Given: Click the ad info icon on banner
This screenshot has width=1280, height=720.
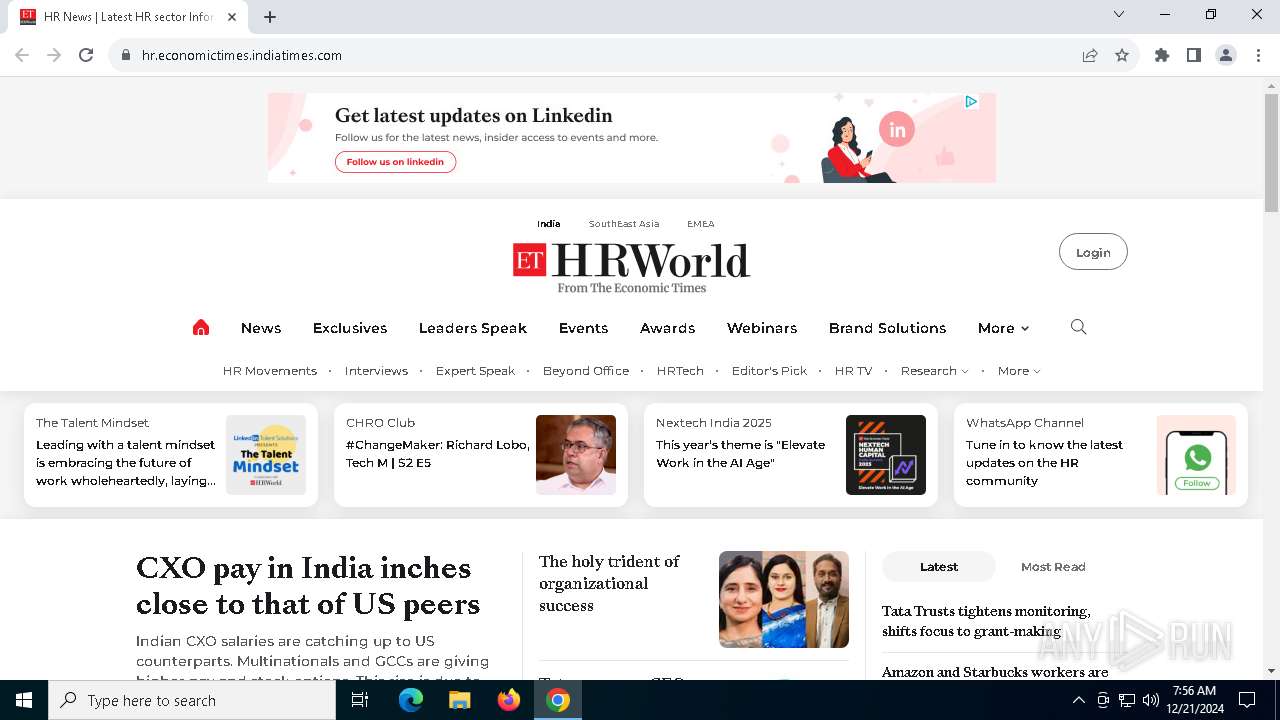Looking at the screenshot, I should tap(971, 101).
